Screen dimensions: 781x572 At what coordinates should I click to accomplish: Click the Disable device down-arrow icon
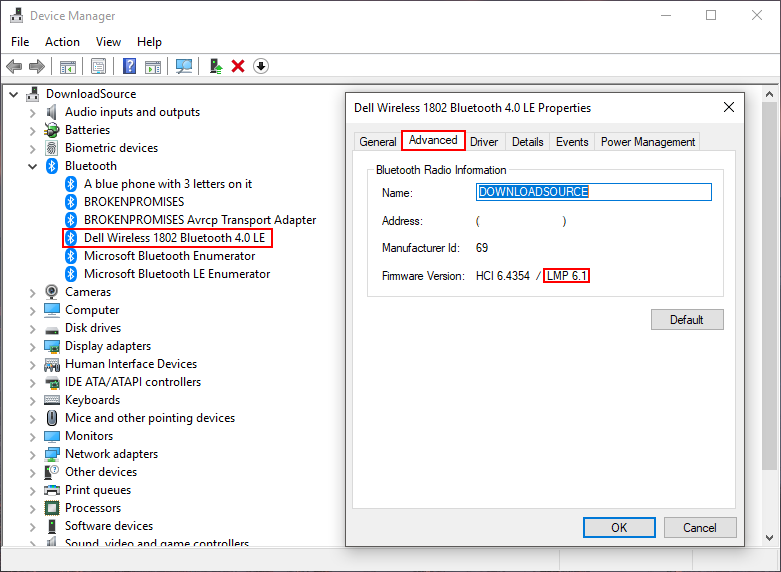click(x=261, y=66)
